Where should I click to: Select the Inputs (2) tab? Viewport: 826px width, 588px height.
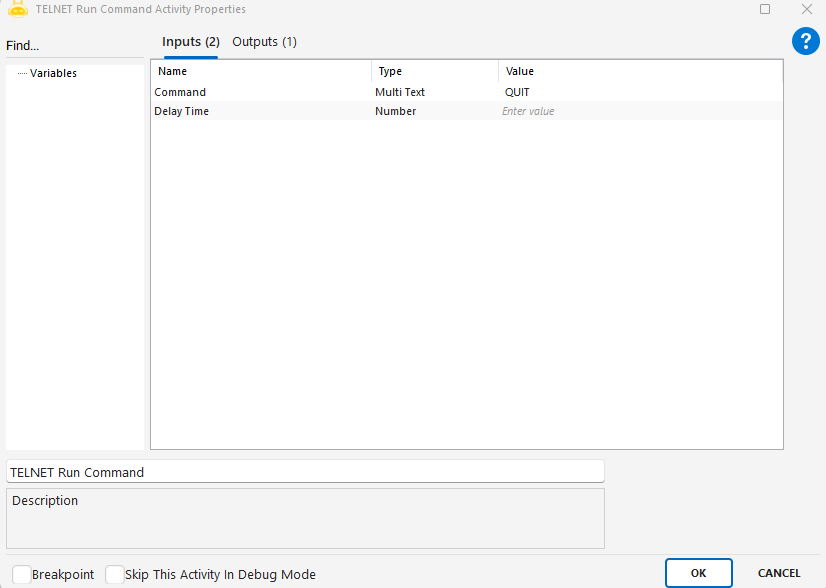[x=190, y=42]
